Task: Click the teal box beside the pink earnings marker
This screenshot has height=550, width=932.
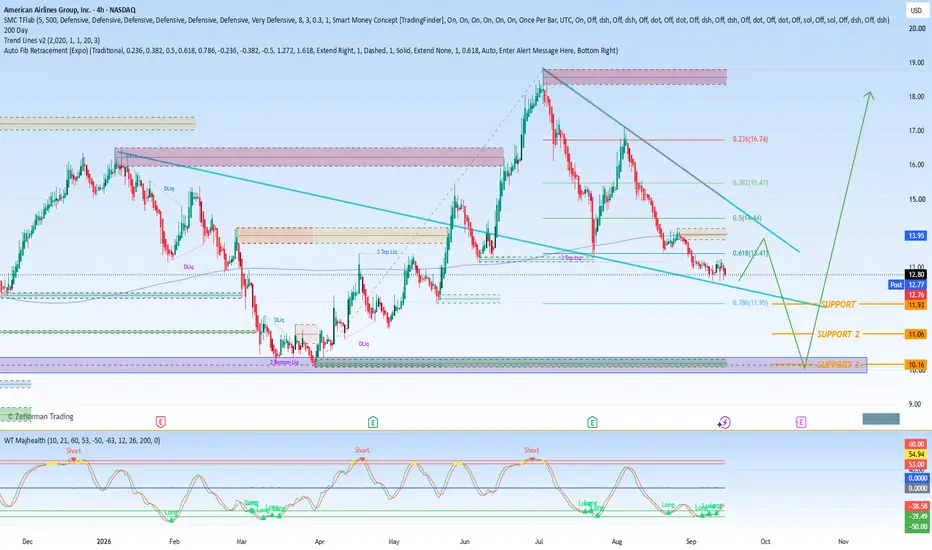Action: (x=881, y=419)
